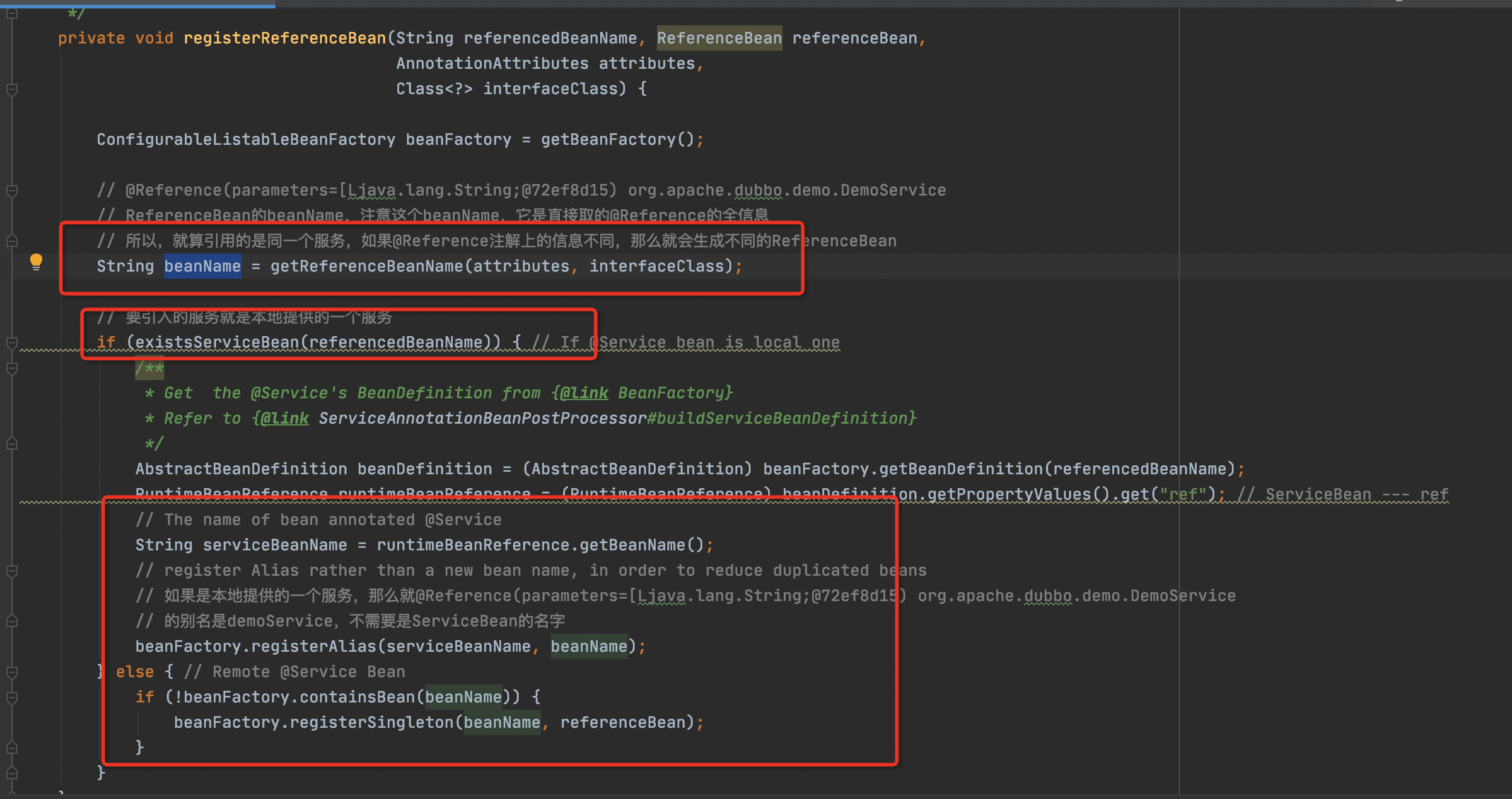Image resolution: width=1512 pixels, height=799 pixels.
Task: Click the containsBean method call
Action: click(x=357, y=697)
